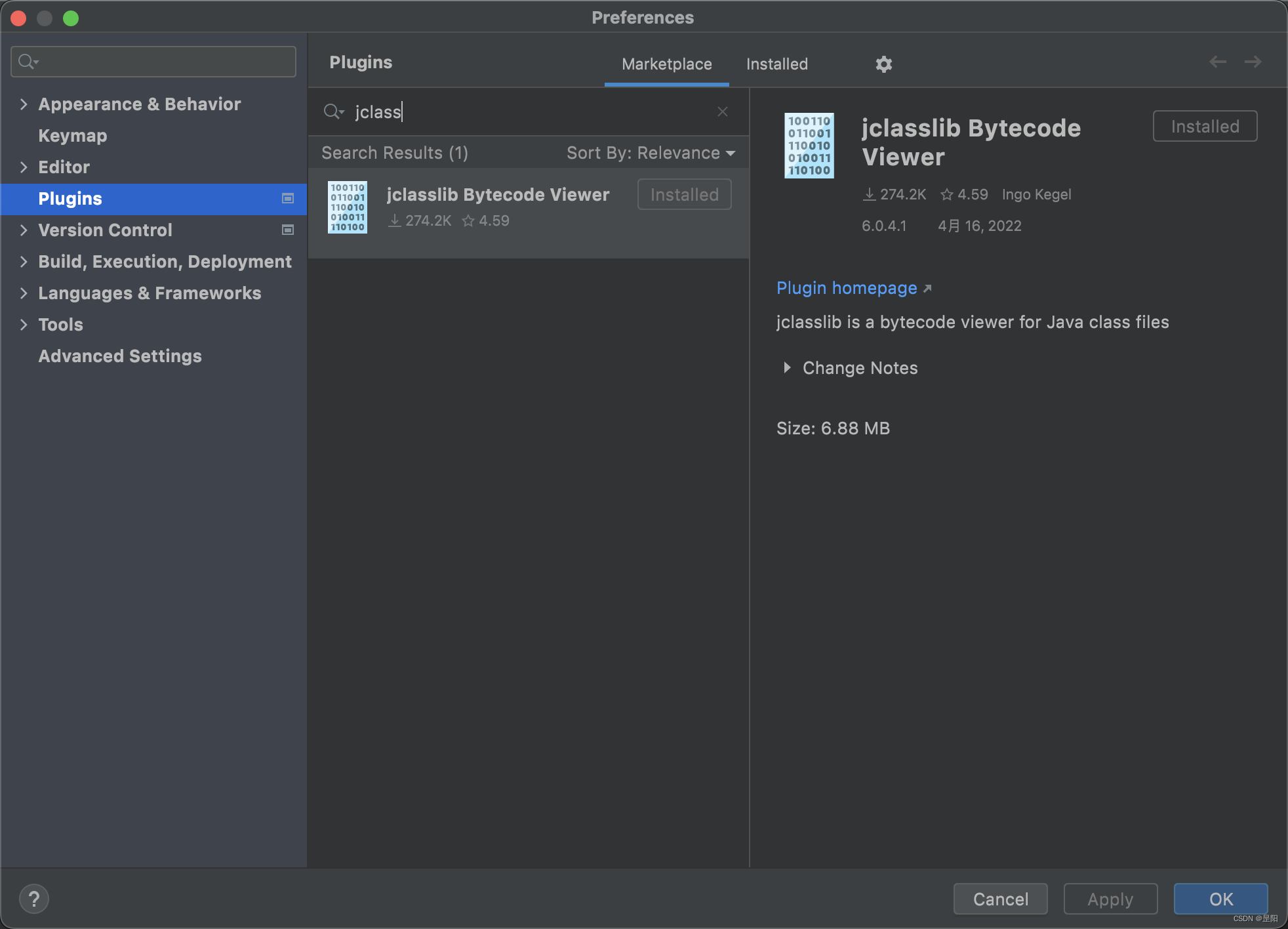Viewport: 1288px width, 929px height.
Task: Click the monitor icon beside Version Control
Action: click(x=287, y=230)
